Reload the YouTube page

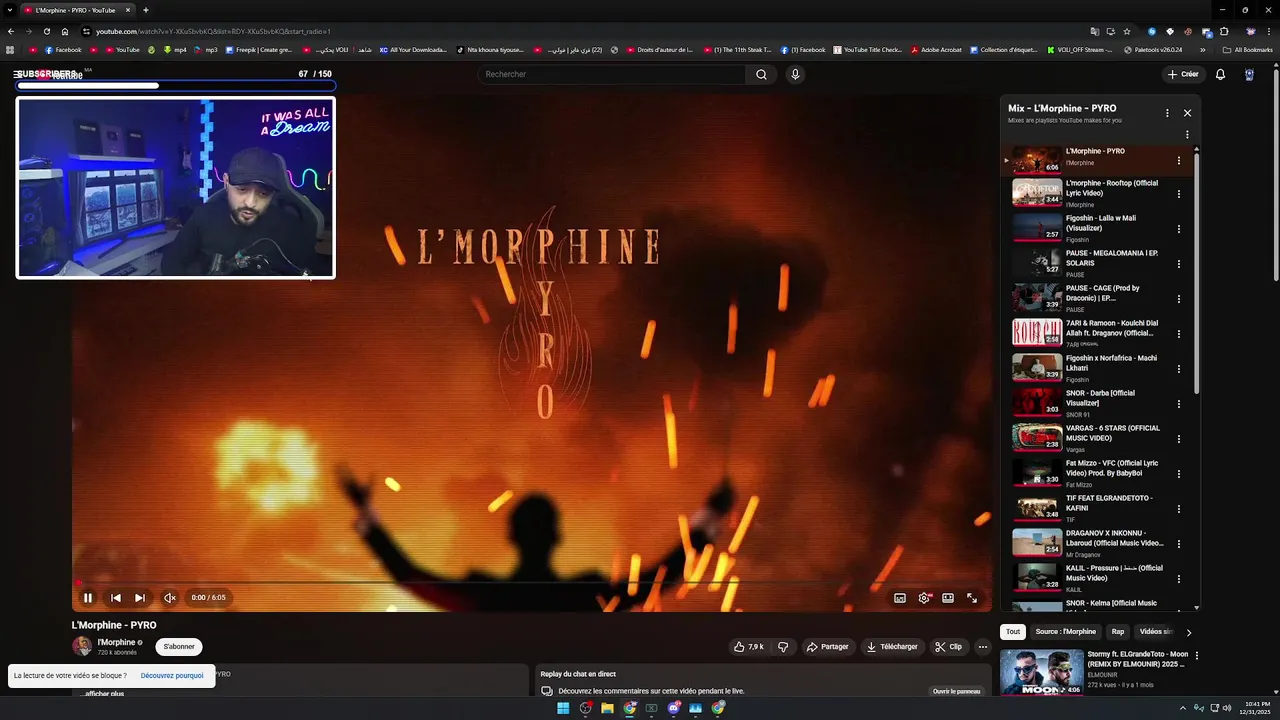coord(46,31)
